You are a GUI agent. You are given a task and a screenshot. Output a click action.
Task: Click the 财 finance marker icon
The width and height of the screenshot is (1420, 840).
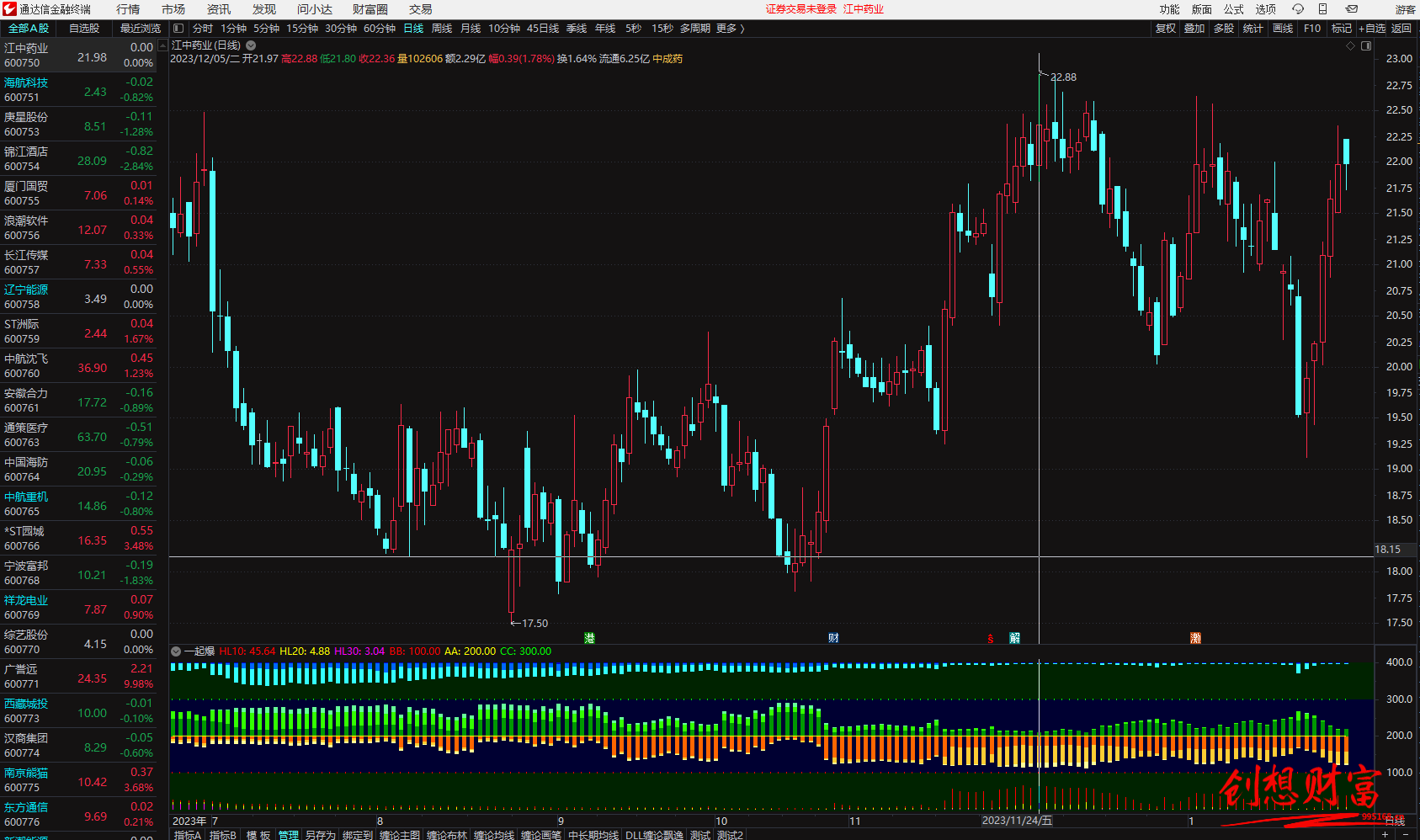tap(833, 638)
